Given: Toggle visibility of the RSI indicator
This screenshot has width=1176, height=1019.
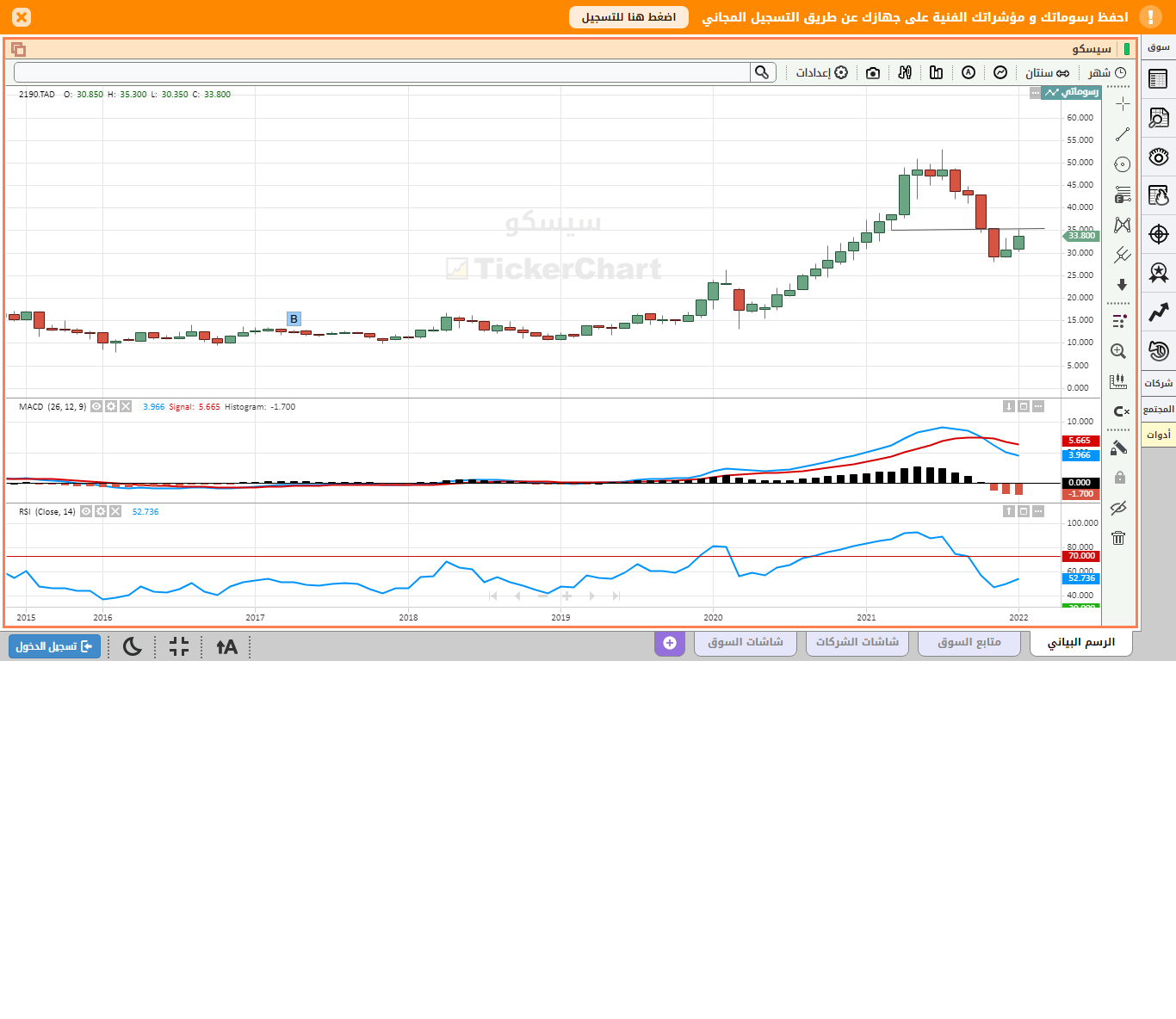Looking at the screenshot, I should [x=86, y=511].
